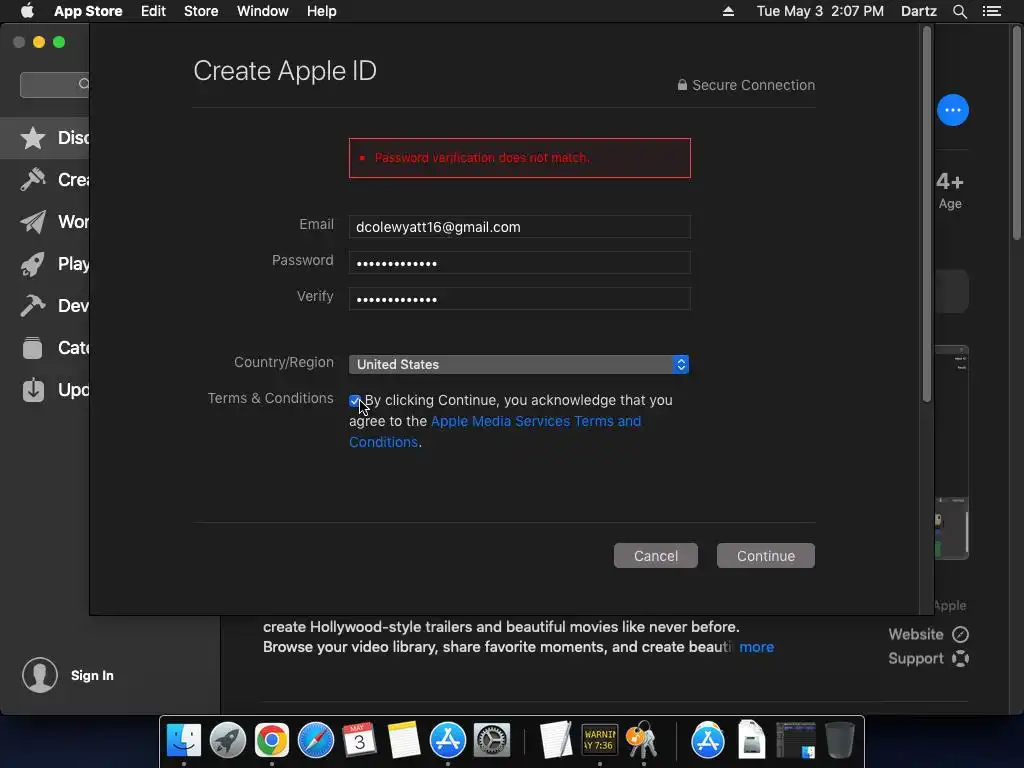Open the Work section paper plane icon
The height and width of the screenshot is (768, 1024).
click(x=33, y=222)
